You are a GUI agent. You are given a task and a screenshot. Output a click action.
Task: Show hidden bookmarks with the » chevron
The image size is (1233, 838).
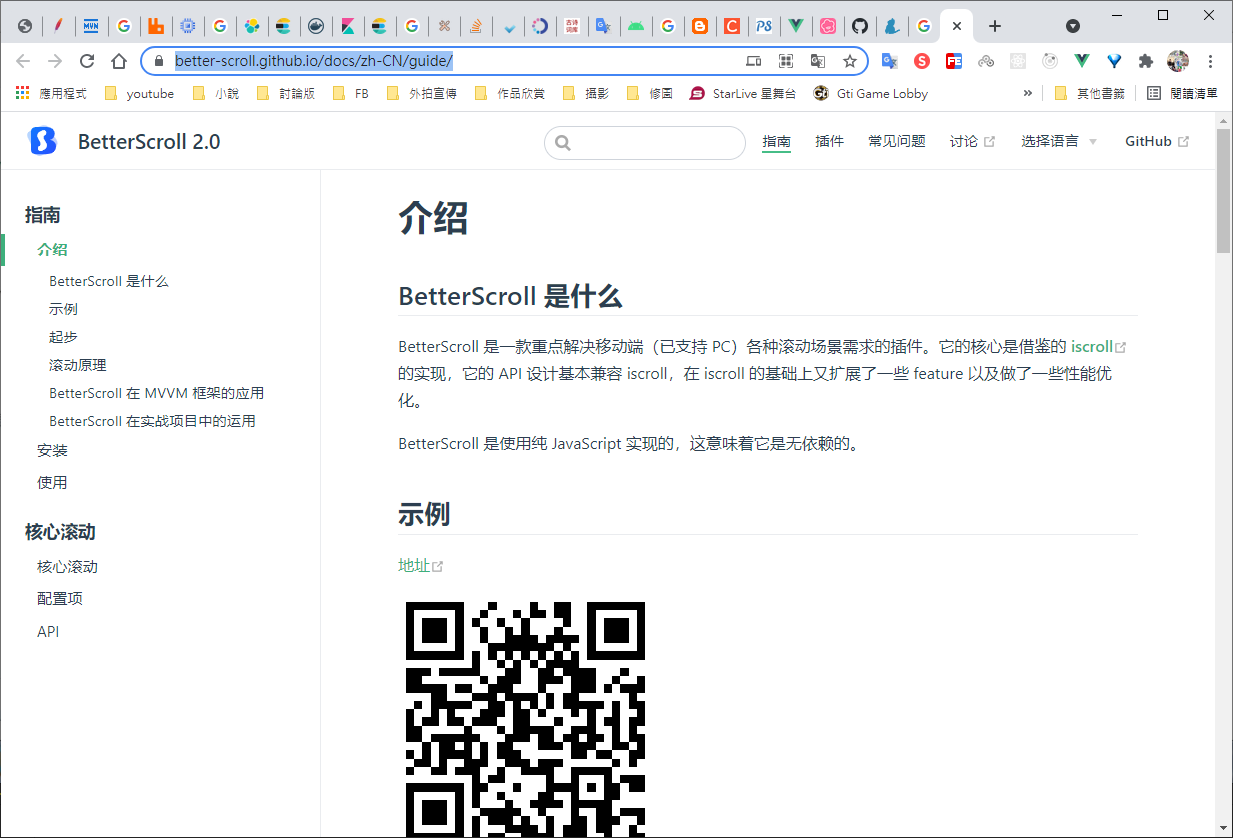pyautogui.click(x=1027, y=93)
